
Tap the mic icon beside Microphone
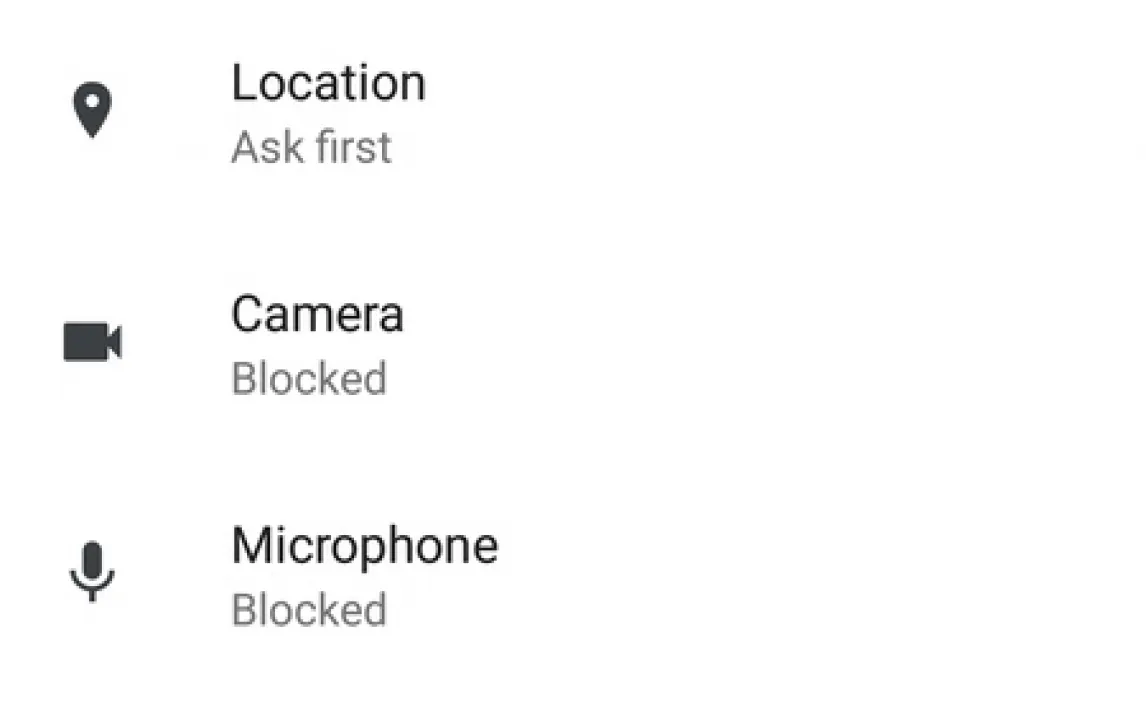[92, 571]
